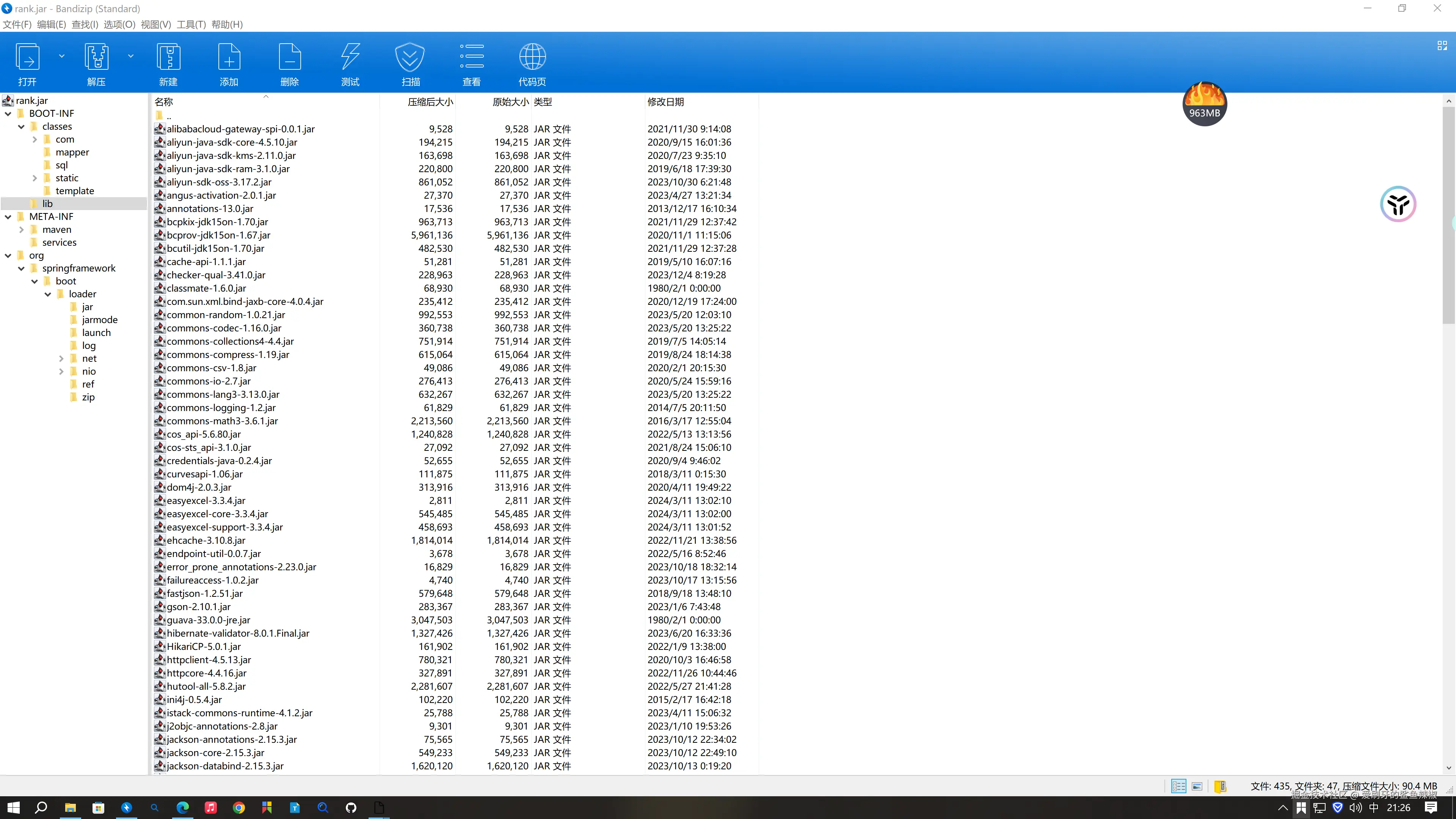Click the Add (添加) files icon

(x=229, y=57)
